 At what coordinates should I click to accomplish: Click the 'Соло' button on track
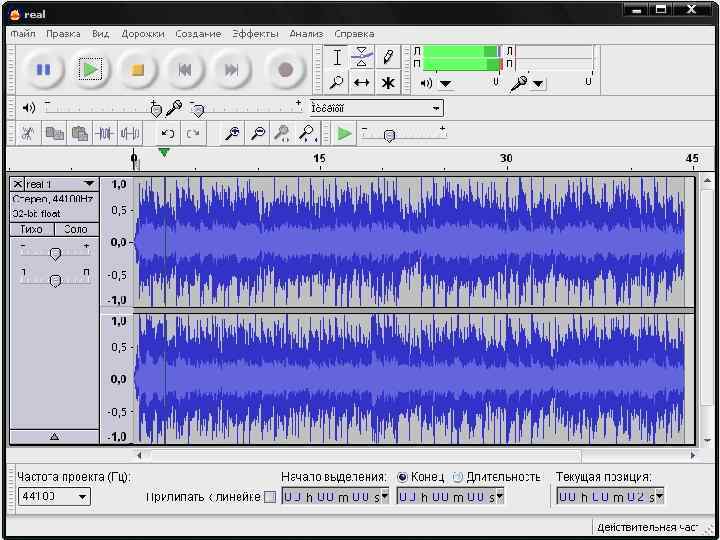76,229
